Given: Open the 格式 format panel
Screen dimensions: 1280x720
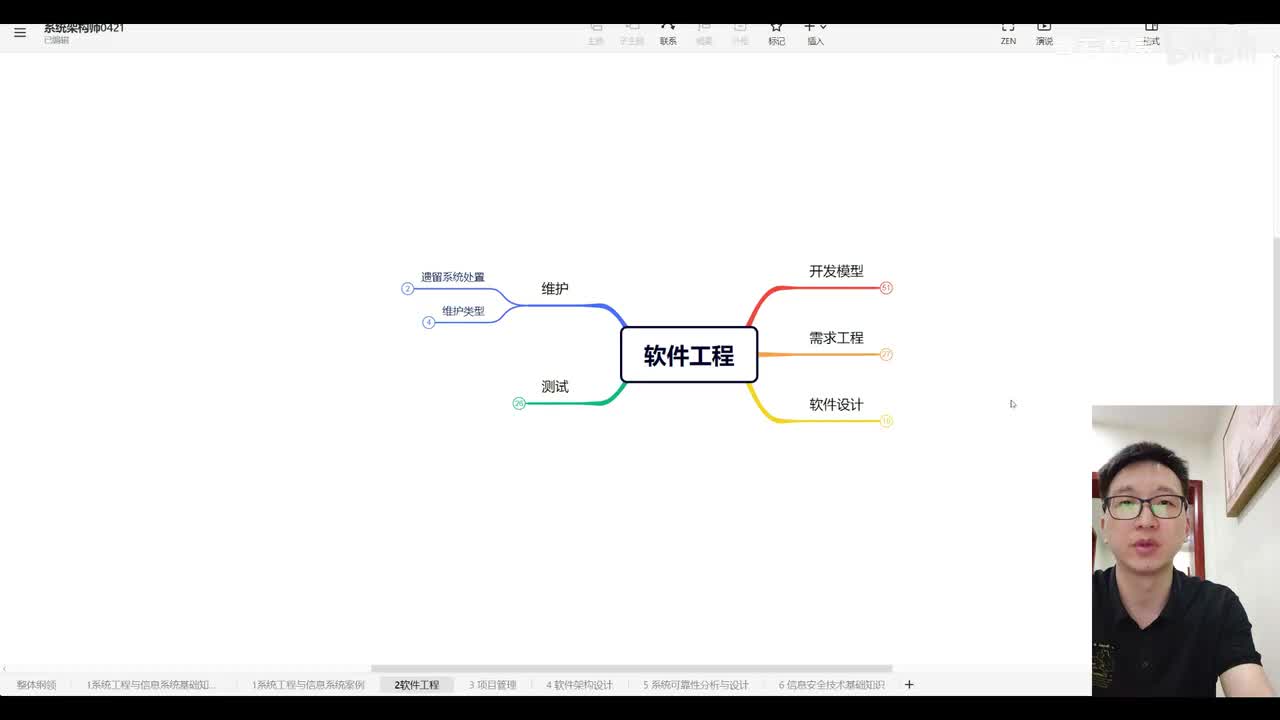Looking at the screenshot, I should tap(1151, 33).
